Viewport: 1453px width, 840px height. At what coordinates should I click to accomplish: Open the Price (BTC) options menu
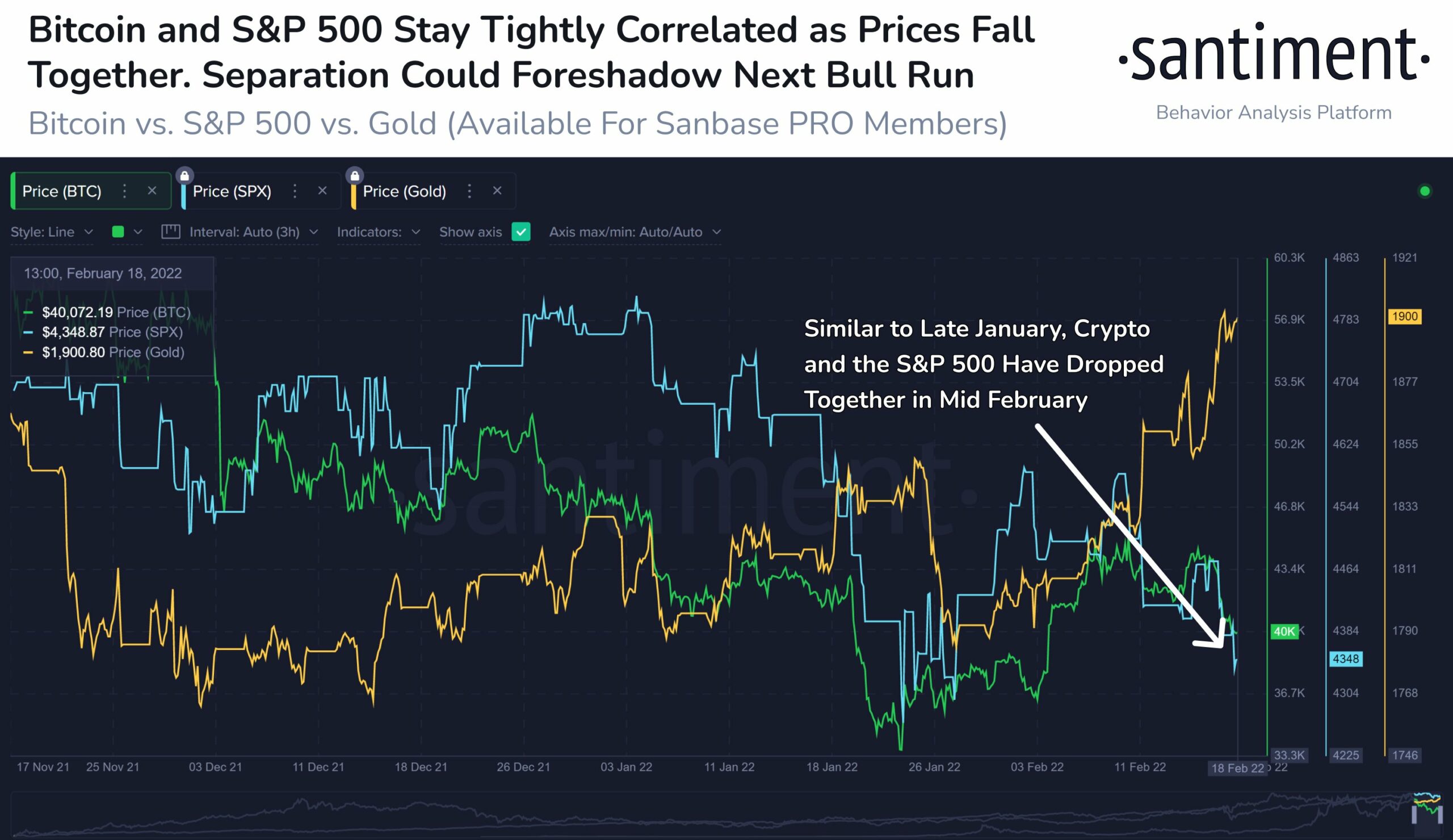tap(124, 191)
